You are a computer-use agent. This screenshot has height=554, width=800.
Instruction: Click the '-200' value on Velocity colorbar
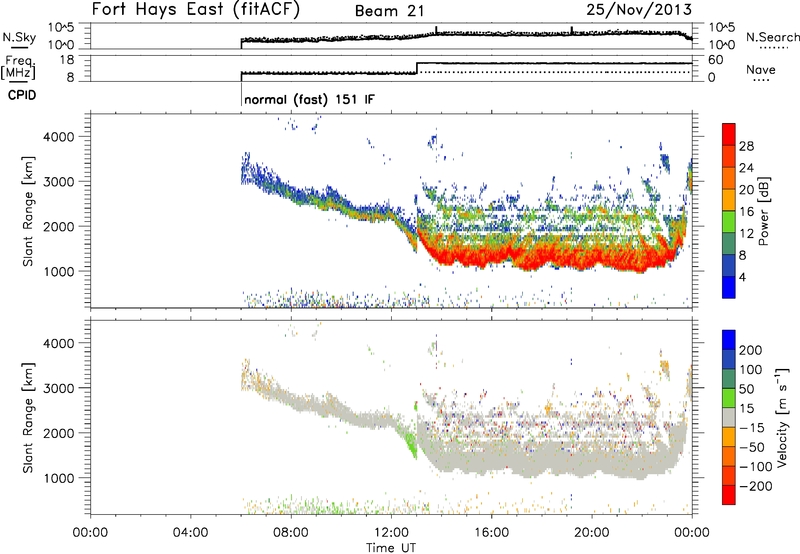point(754,486)
